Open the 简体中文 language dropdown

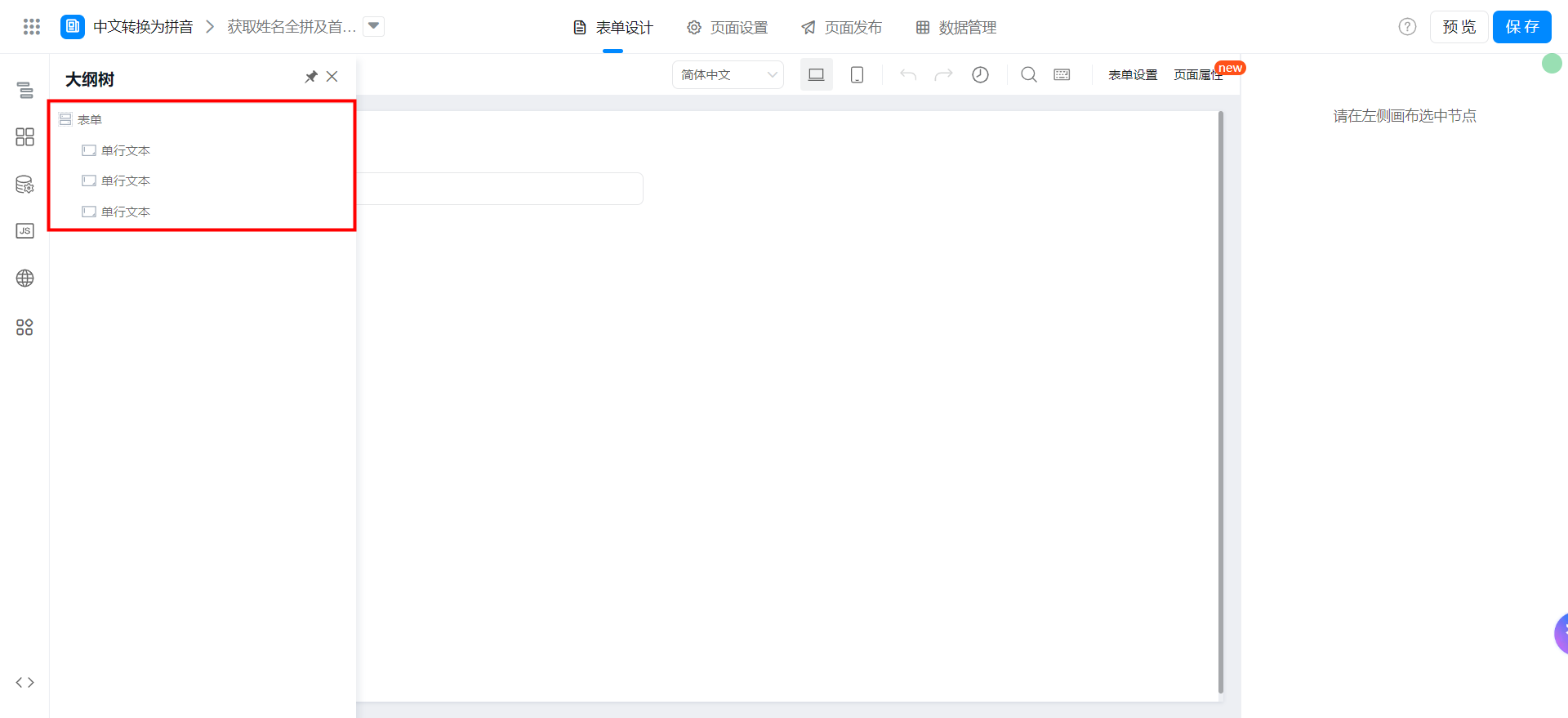tap(728, 75)
